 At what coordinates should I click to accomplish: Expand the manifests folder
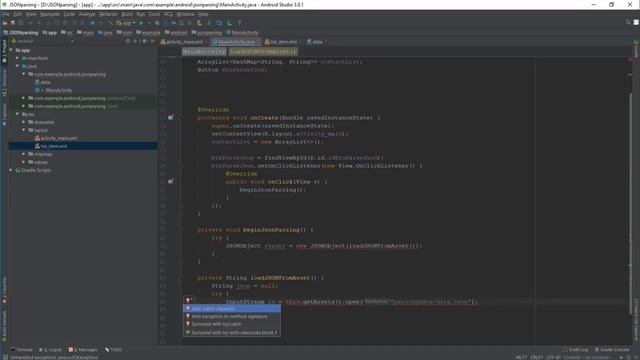pyautogui.click(x=18, y=58)
